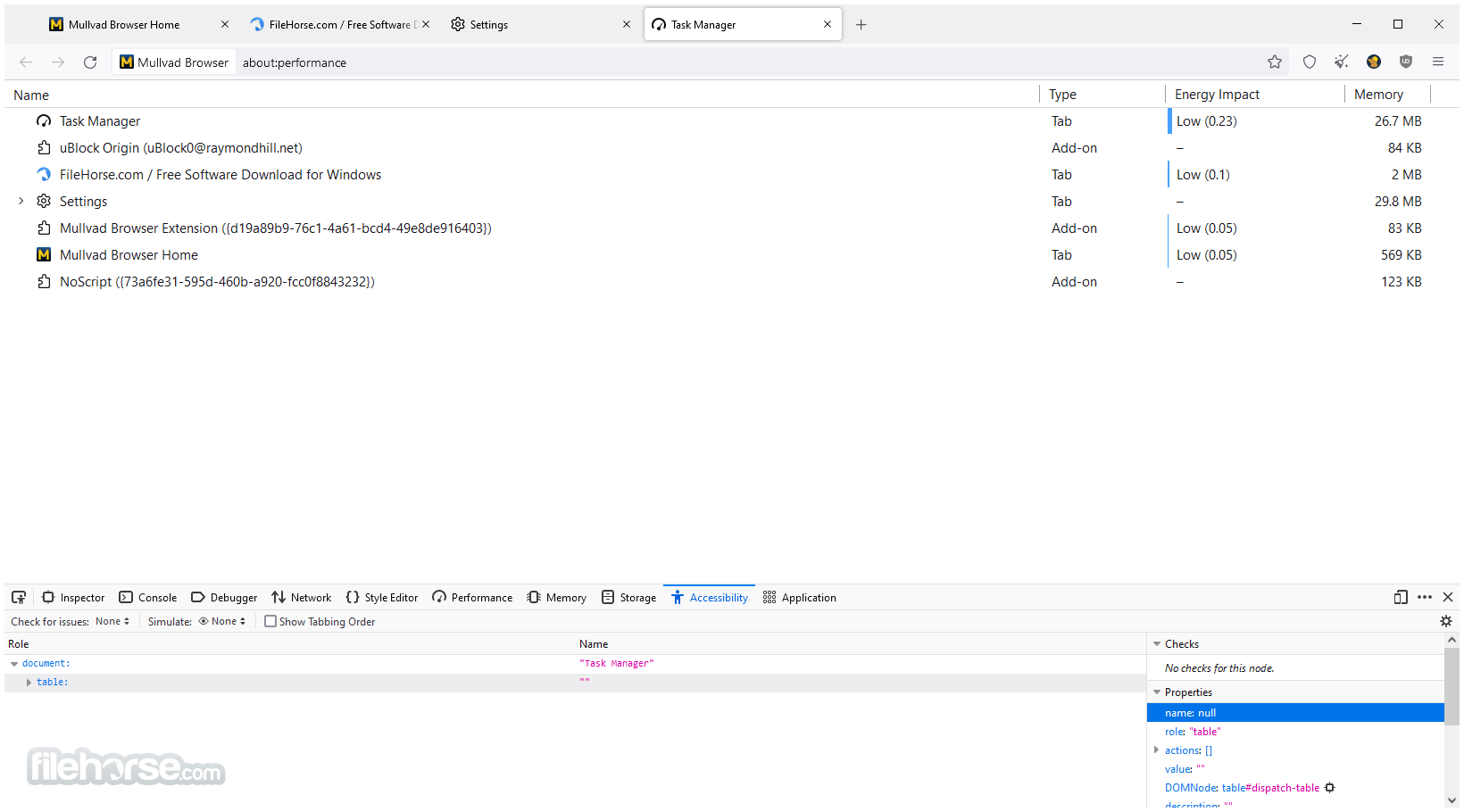
Task: Bookmark this page with star icon
Action: pyautogui.click(x=1275, y=62)
